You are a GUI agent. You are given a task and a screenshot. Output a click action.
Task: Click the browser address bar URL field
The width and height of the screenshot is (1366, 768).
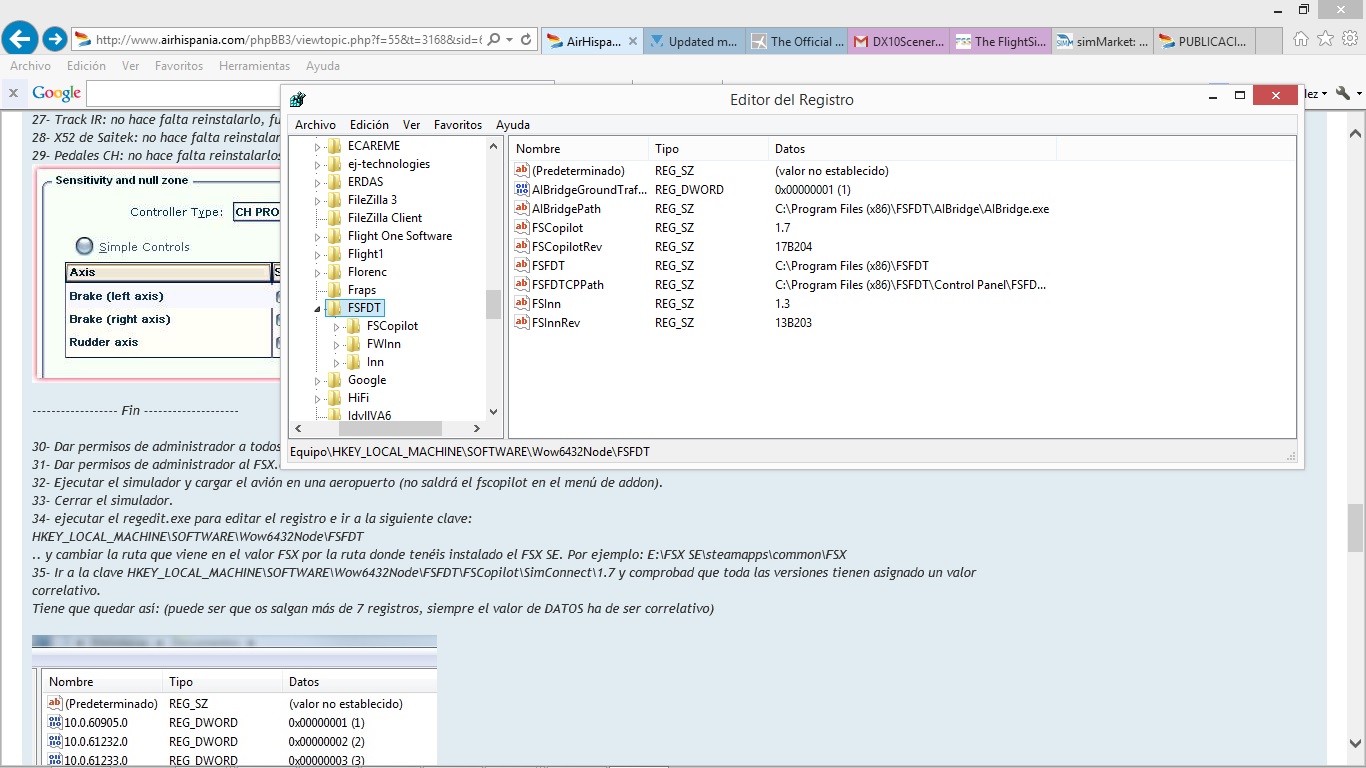(289, 40)
